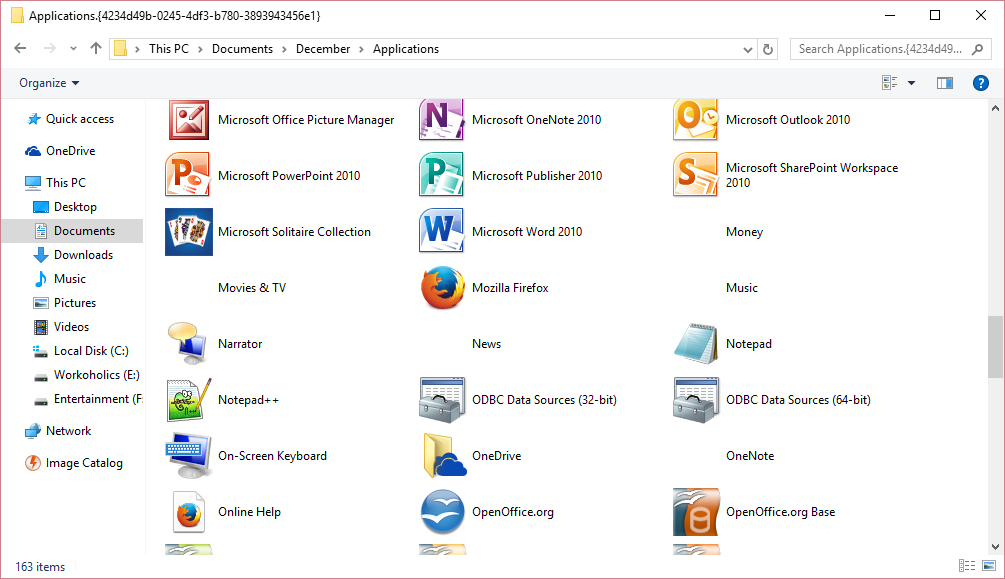Screen dimensions: 1005x579
Task: Click the scrollbar up arrow
Action: (x=995, y=108)
